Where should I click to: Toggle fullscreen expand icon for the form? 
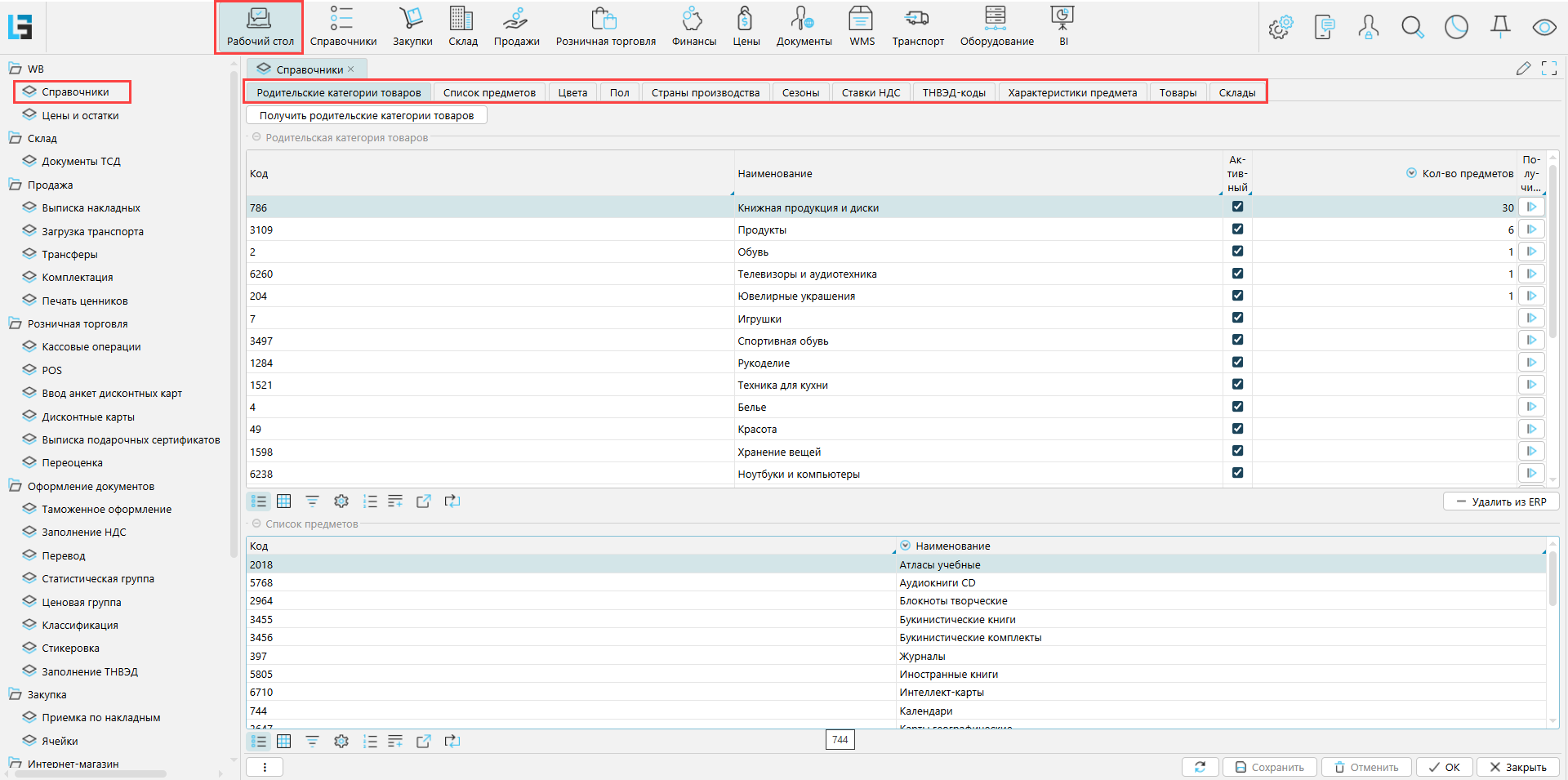click(1548, 69)
